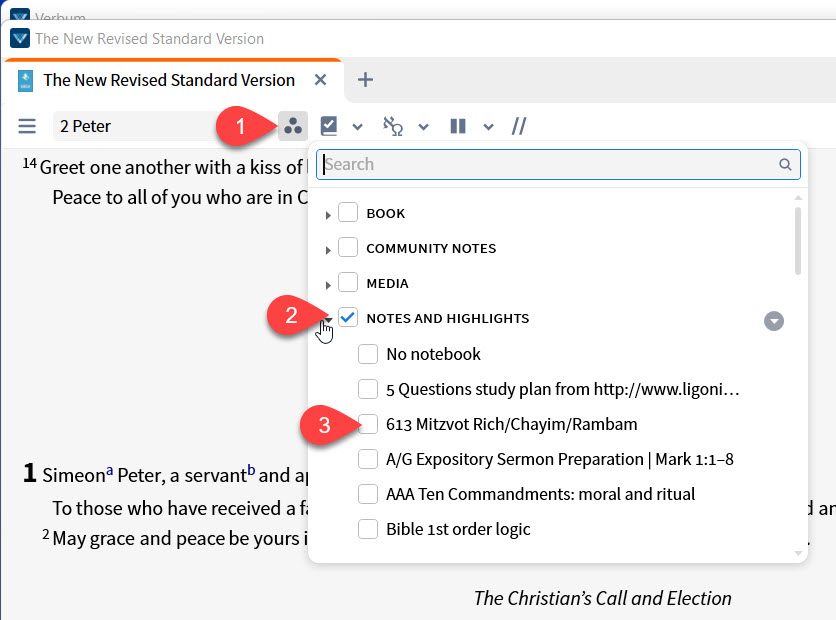Enable the No notebook option
The height and width of the screenshot is (620, 836).
367,354
